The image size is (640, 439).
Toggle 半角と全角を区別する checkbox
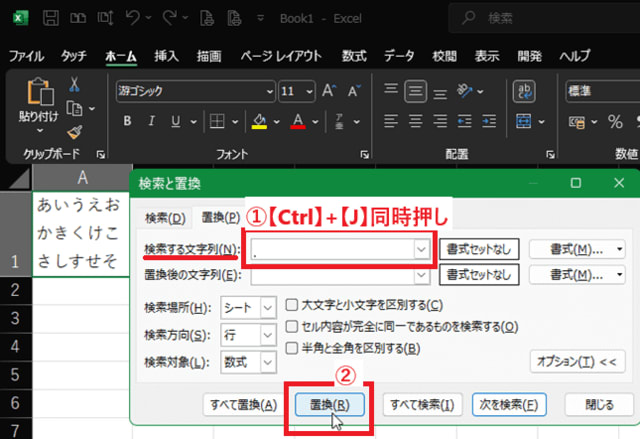click(x=292, y=348)
